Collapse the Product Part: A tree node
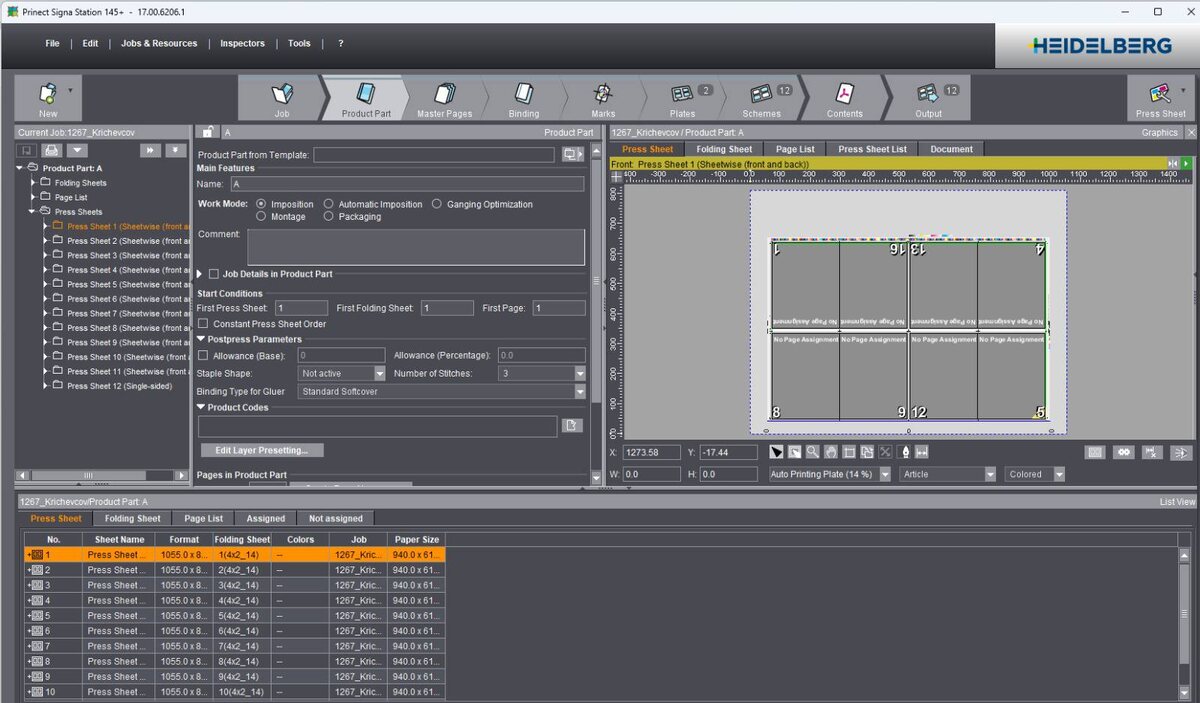1200x703 pixels. click(21, 168)
